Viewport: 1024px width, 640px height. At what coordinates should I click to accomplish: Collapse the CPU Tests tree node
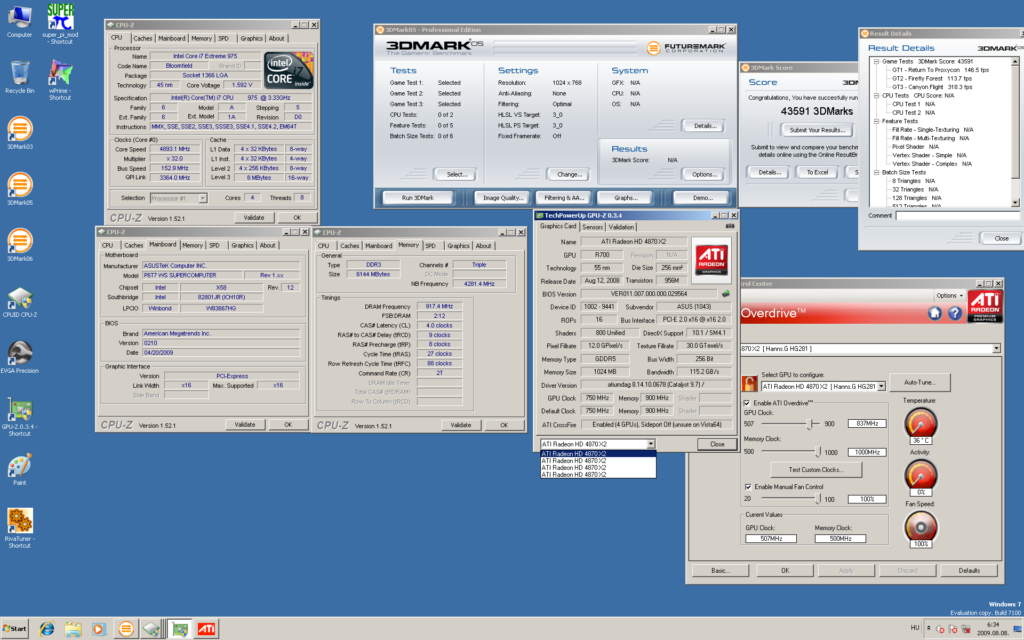click(876, 95)
